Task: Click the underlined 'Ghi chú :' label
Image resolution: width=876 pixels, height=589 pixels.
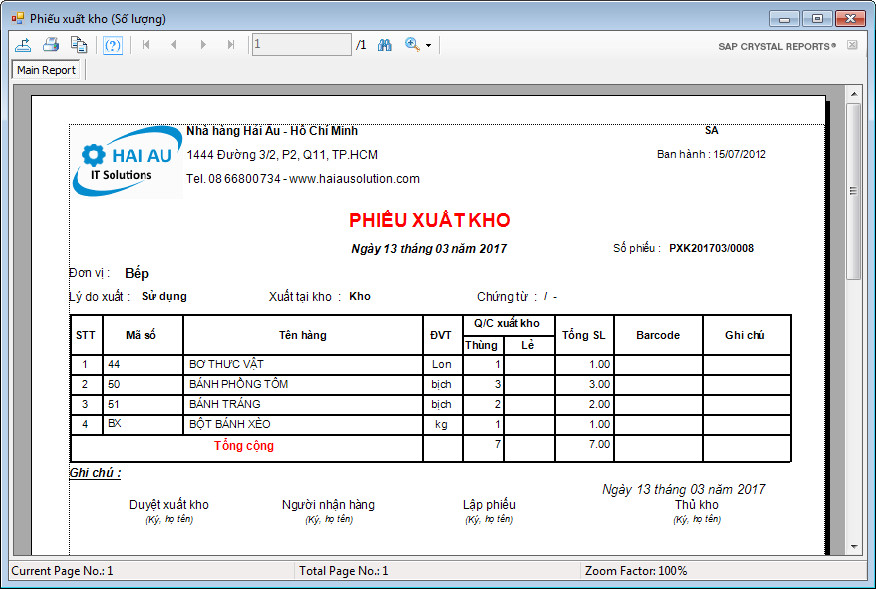Action: 95,473
